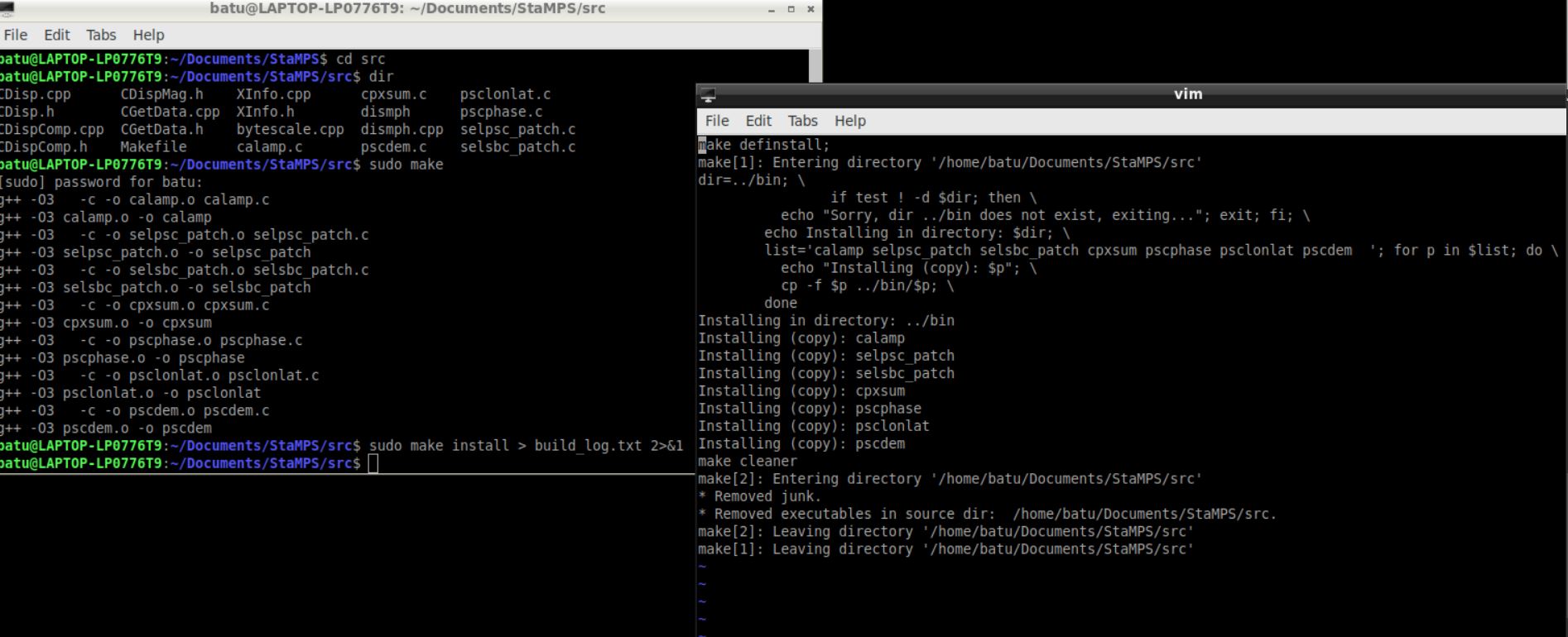Click the "sudo make install > build_log.txt" command
Screen dimensions: 1568x637
tap(506, 446)
